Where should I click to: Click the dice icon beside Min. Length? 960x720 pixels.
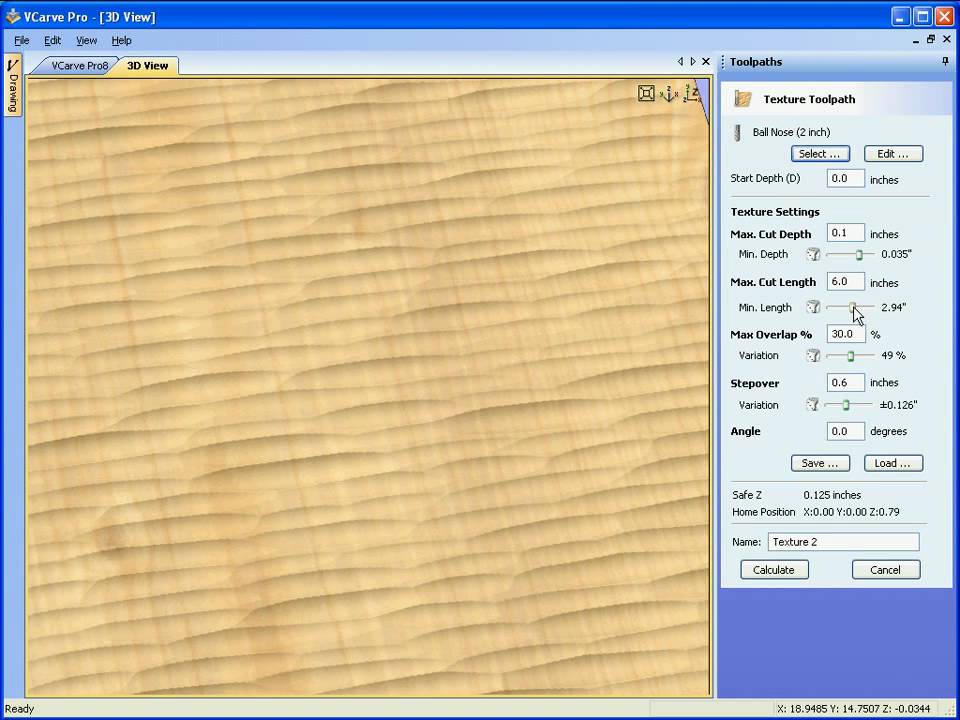pyautogui.click(x=812, y=307)
